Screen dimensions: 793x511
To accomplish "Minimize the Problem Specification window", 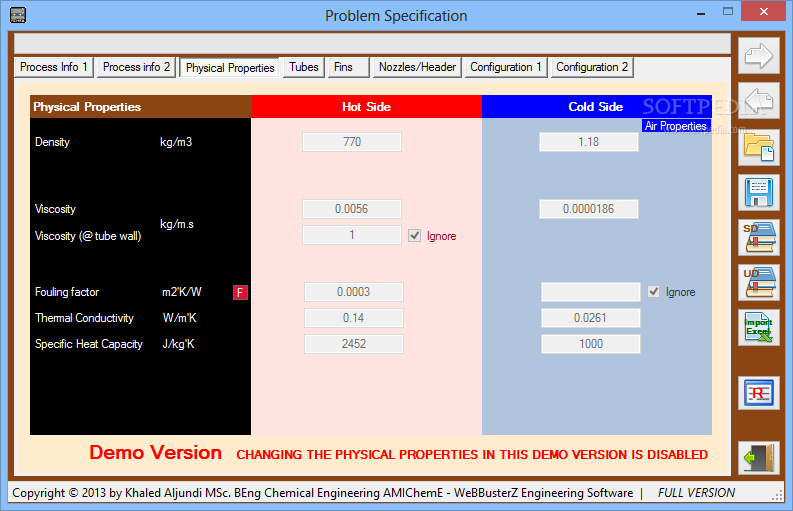I will tap(701, 12).
